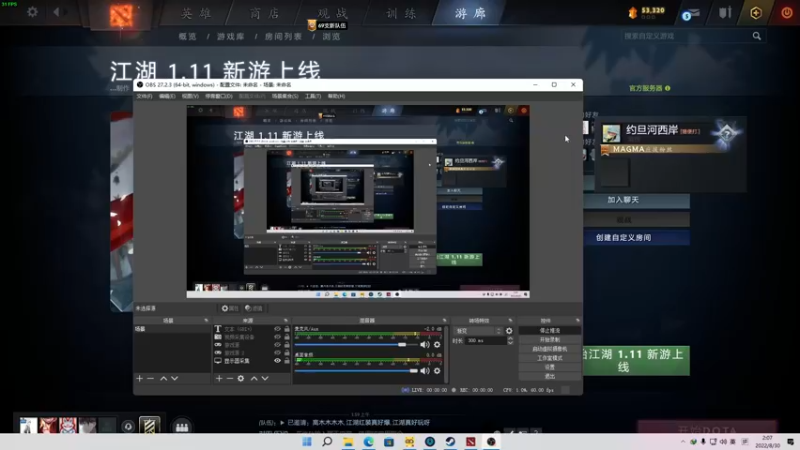Open the Dota mail icon with badge
The width and height of the screenshot is (800, 450).
tap(690, 14)
